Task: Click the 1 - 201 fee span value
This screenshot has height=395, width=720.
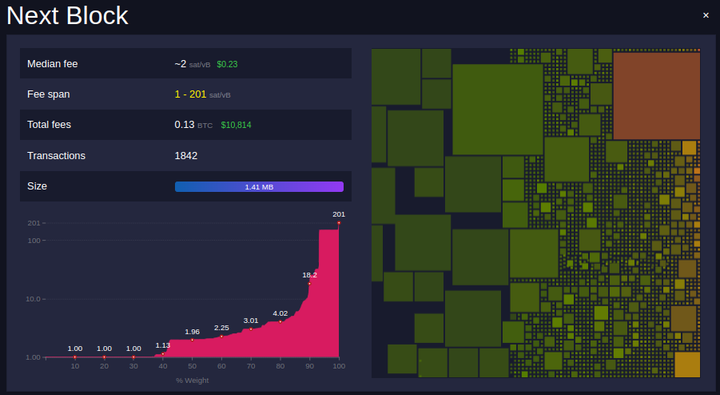Action: [190, 94]
